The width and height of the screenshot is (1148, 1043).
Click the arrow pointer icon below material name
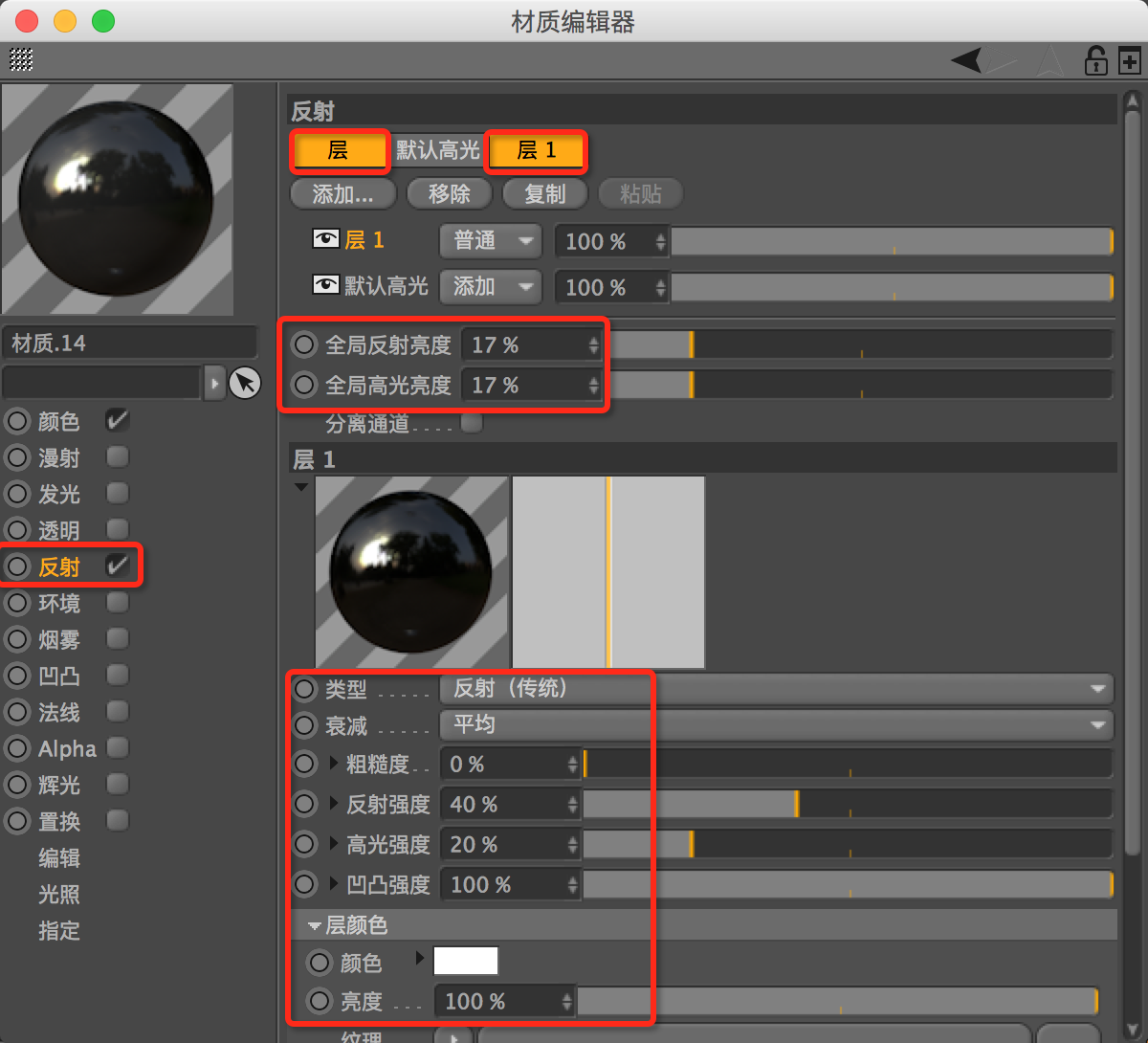(x=245, y=383)
